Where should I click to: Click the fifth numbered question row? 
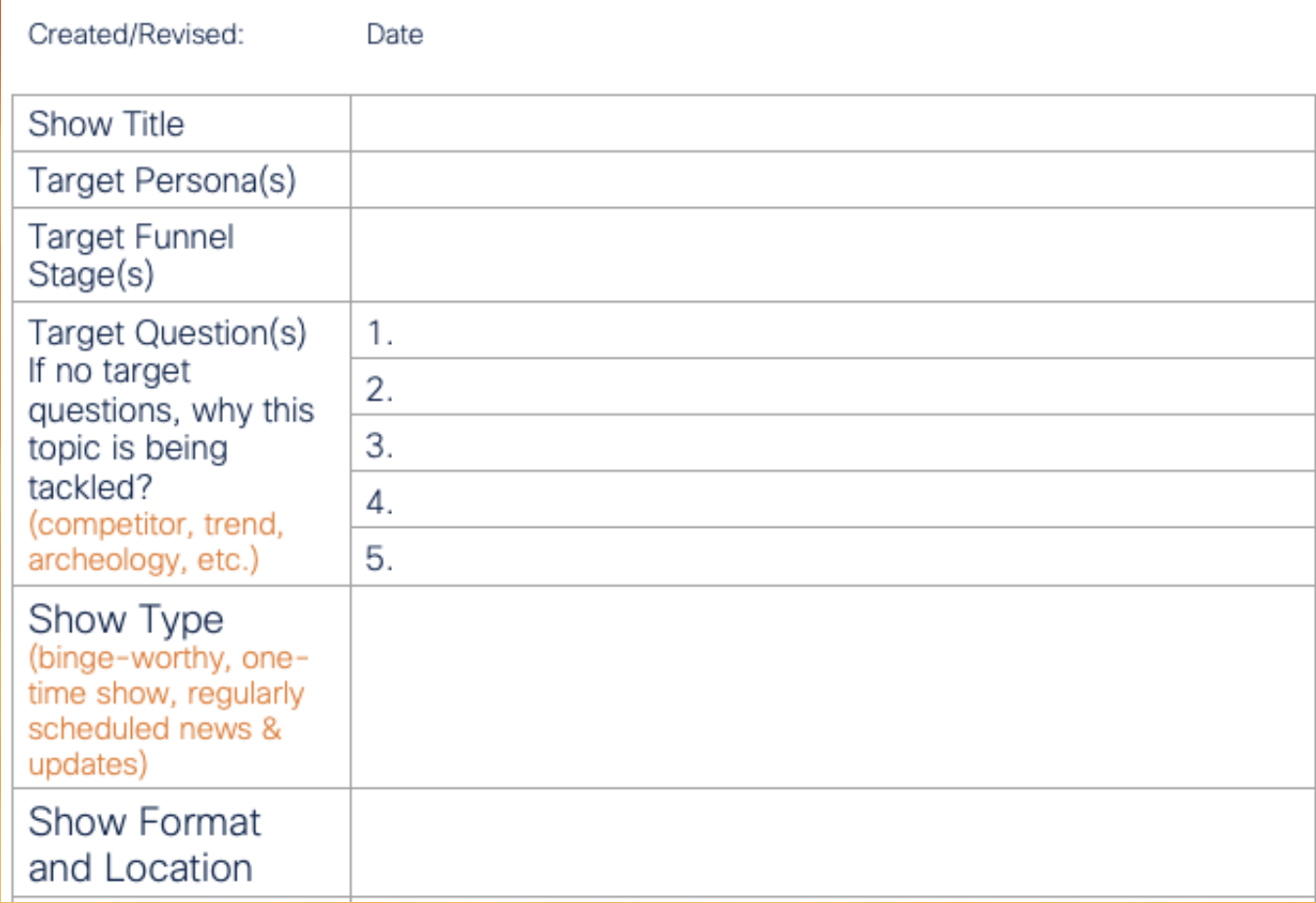pyautogui.click(x=831, y=557)
